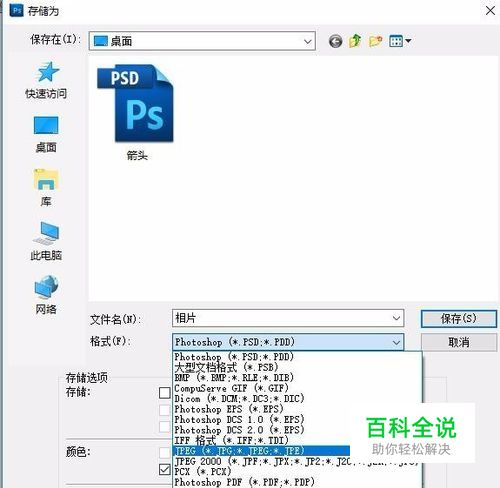Viewport: 500px width, 488px height.
Task: Close the 存储为 dialog
Action: pyautogui.click(x=490, y=11)
